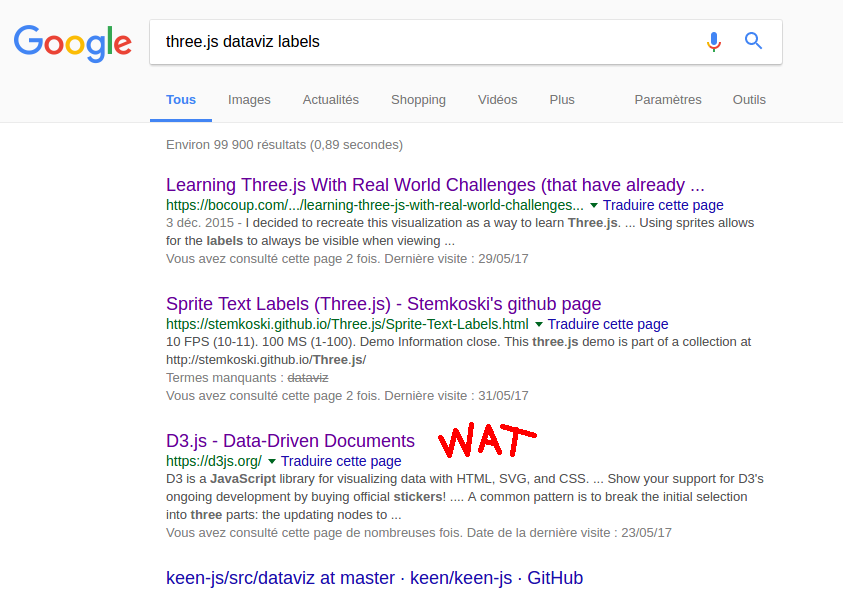The height and width of the screenshot is (590, 843).
Task: Open the Actualités tab
Action: point(331,100)
